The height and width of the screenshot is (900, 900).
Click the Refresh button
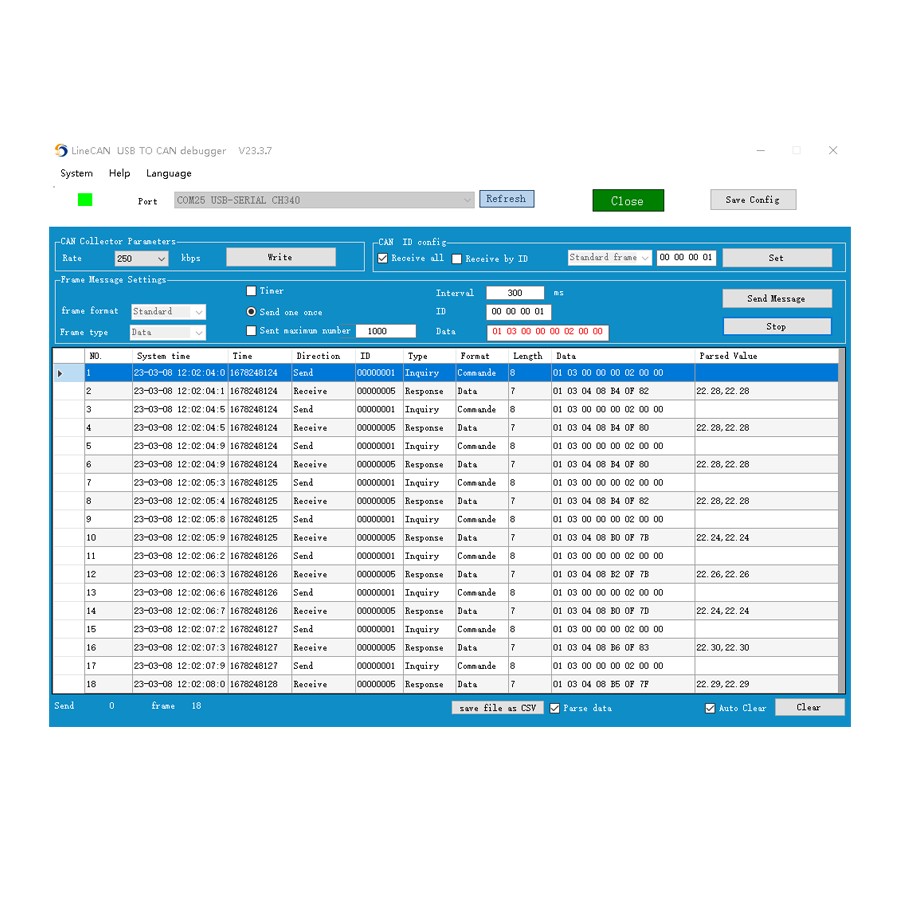(506, 199)
